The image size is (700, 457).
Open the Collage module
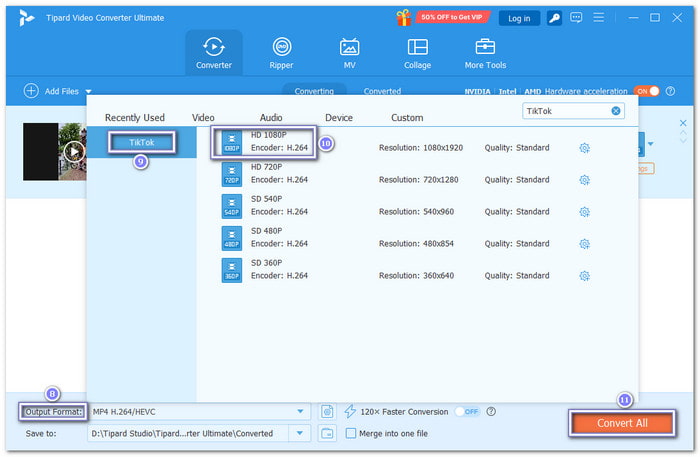417,53
